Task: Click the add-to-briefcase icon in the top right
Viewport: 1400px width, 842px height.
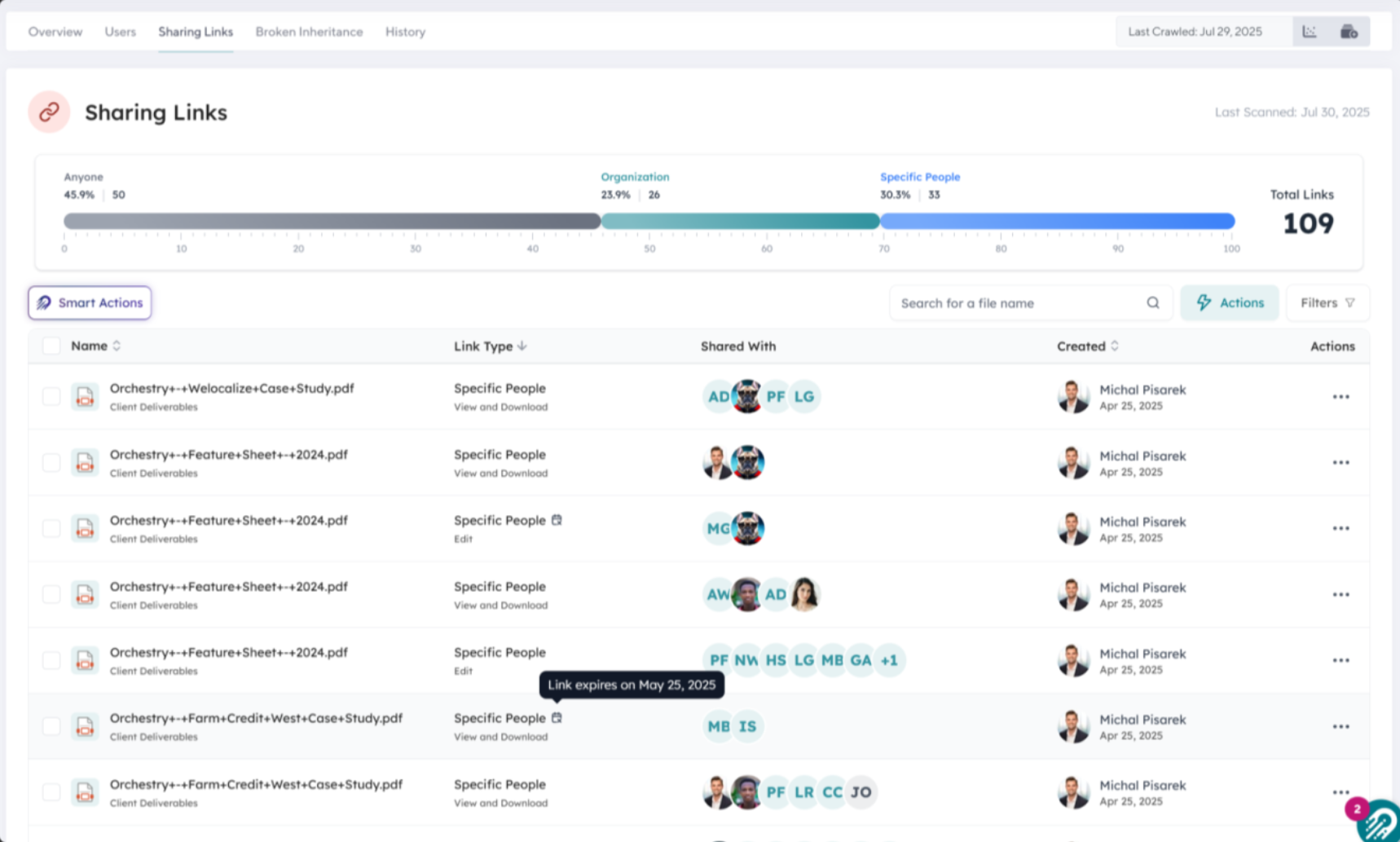Action: click(1350, 31)
